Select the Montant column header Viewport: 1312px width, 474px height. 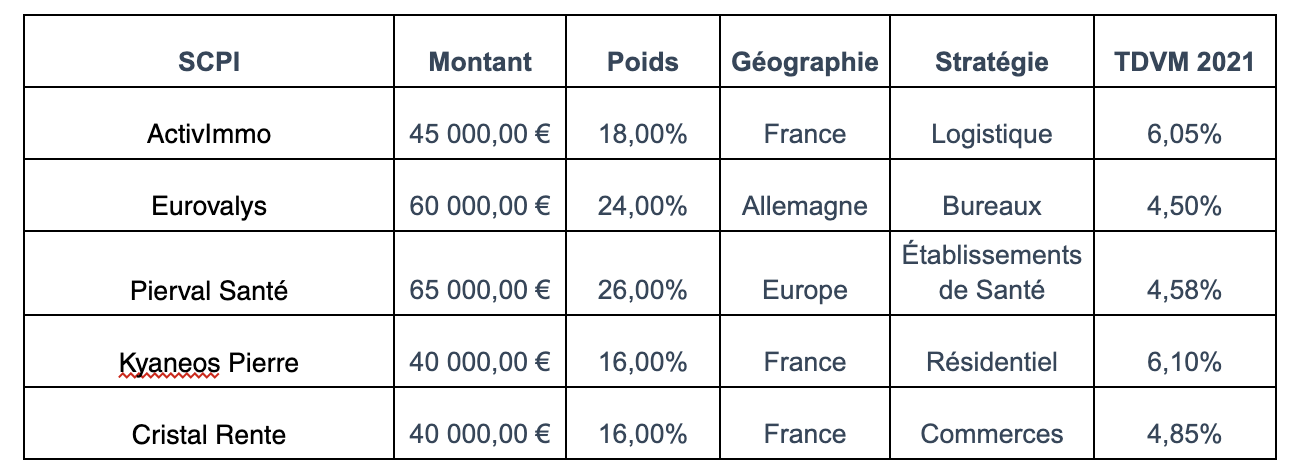click(x=480, y=52)
